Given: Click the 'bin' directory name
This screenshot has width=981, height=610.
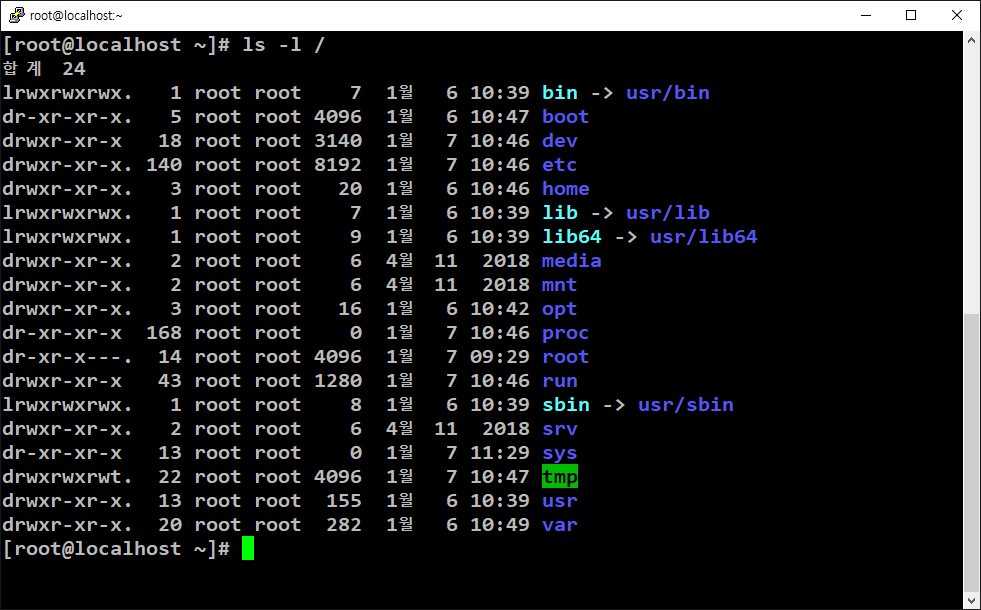Looking at the screenshot, I should 559,93.
